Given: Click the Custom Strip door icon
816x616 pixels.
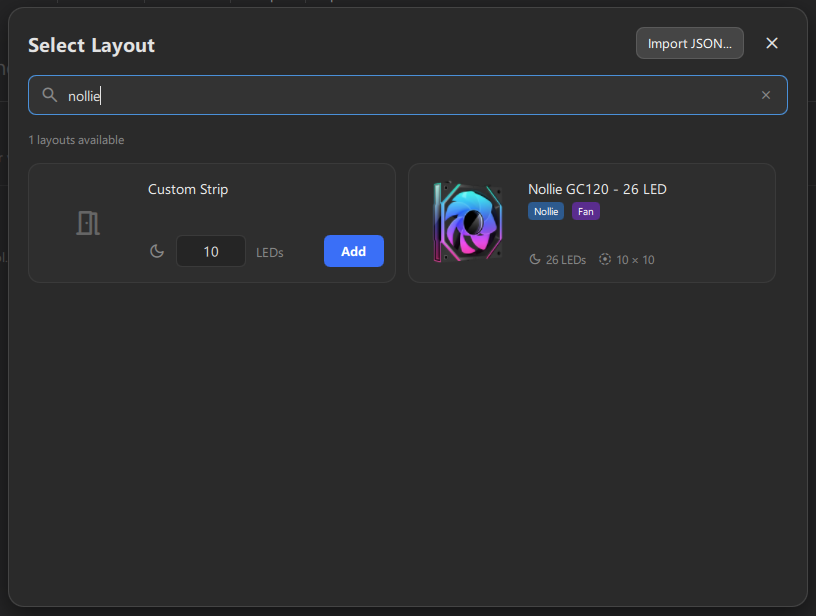Looking at the screenshot, I should (x=88, y=223).
